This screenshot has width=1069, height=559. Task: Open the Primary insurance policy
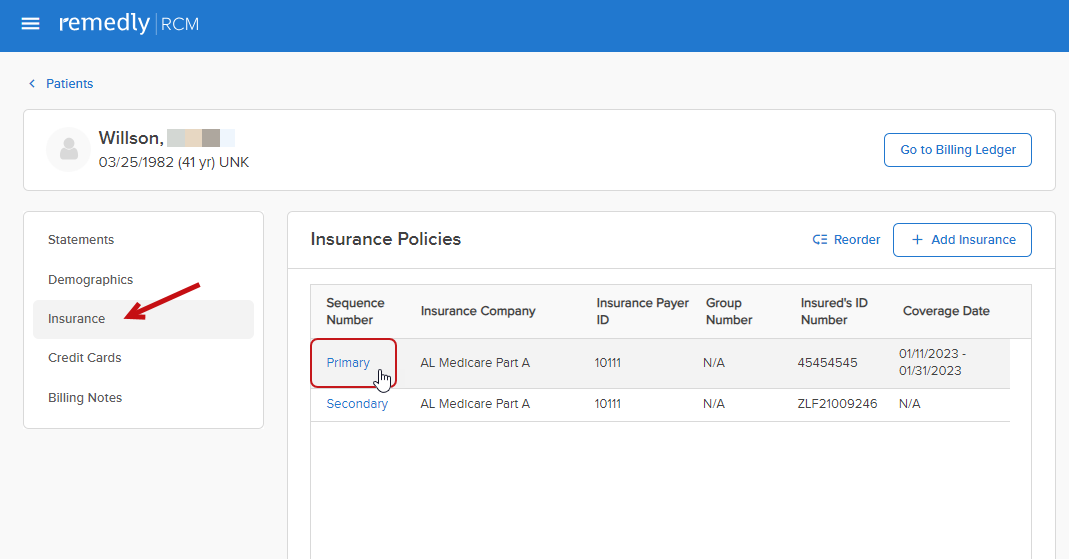[x=348, y=363]
